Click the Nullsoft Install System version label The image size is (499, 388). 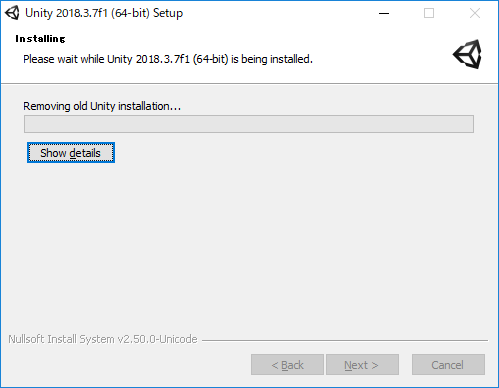pos(103,339)
